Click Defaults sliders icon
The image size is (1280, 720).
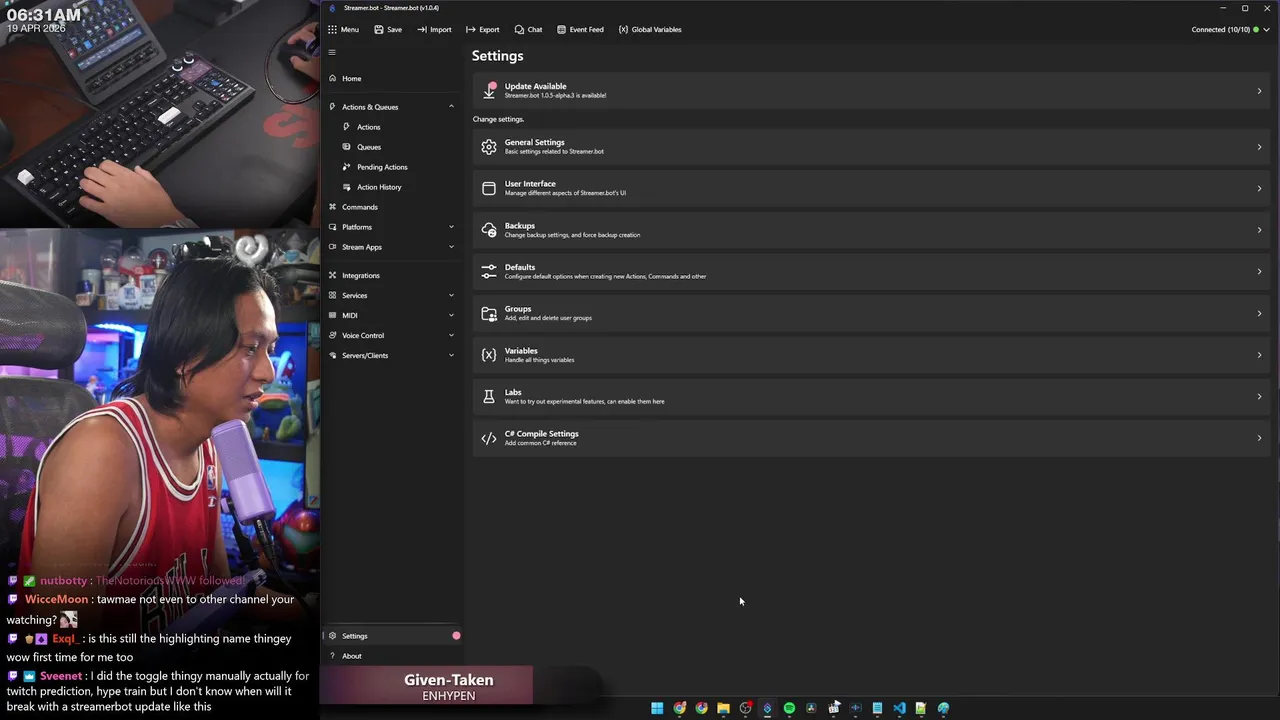point(489,271)
